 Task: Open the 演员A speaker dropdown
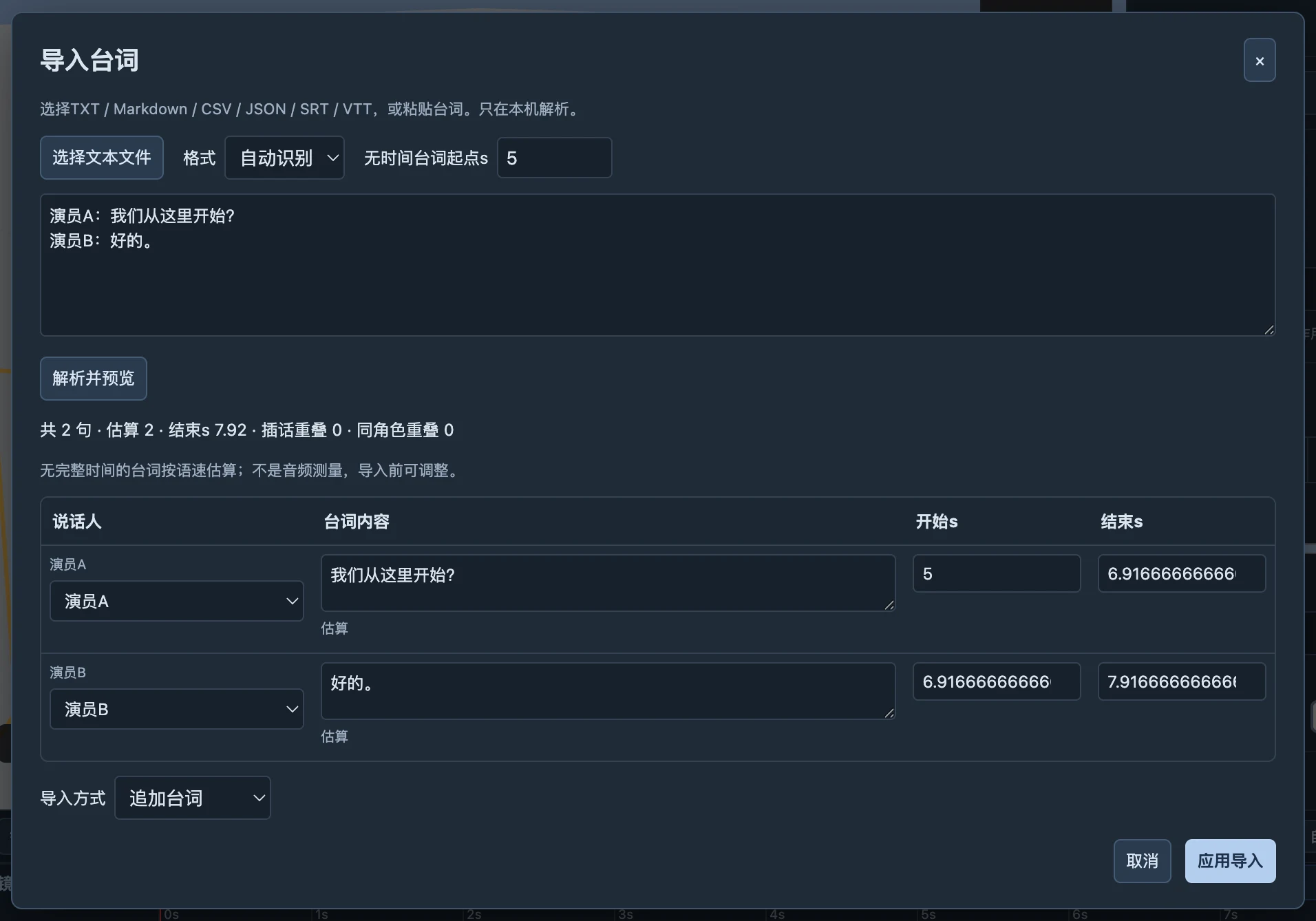pos(177,601)
